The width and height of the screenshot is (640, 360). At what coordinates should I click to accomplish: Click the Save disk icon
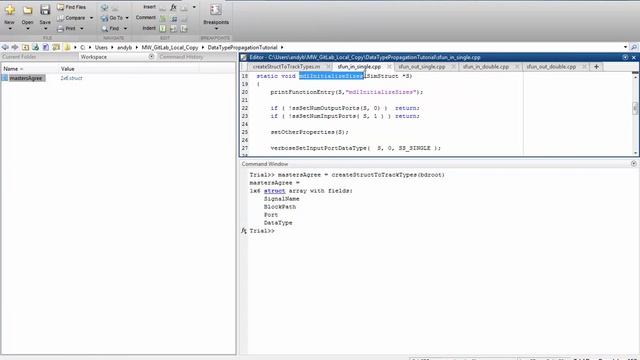[x=45, y=10]
